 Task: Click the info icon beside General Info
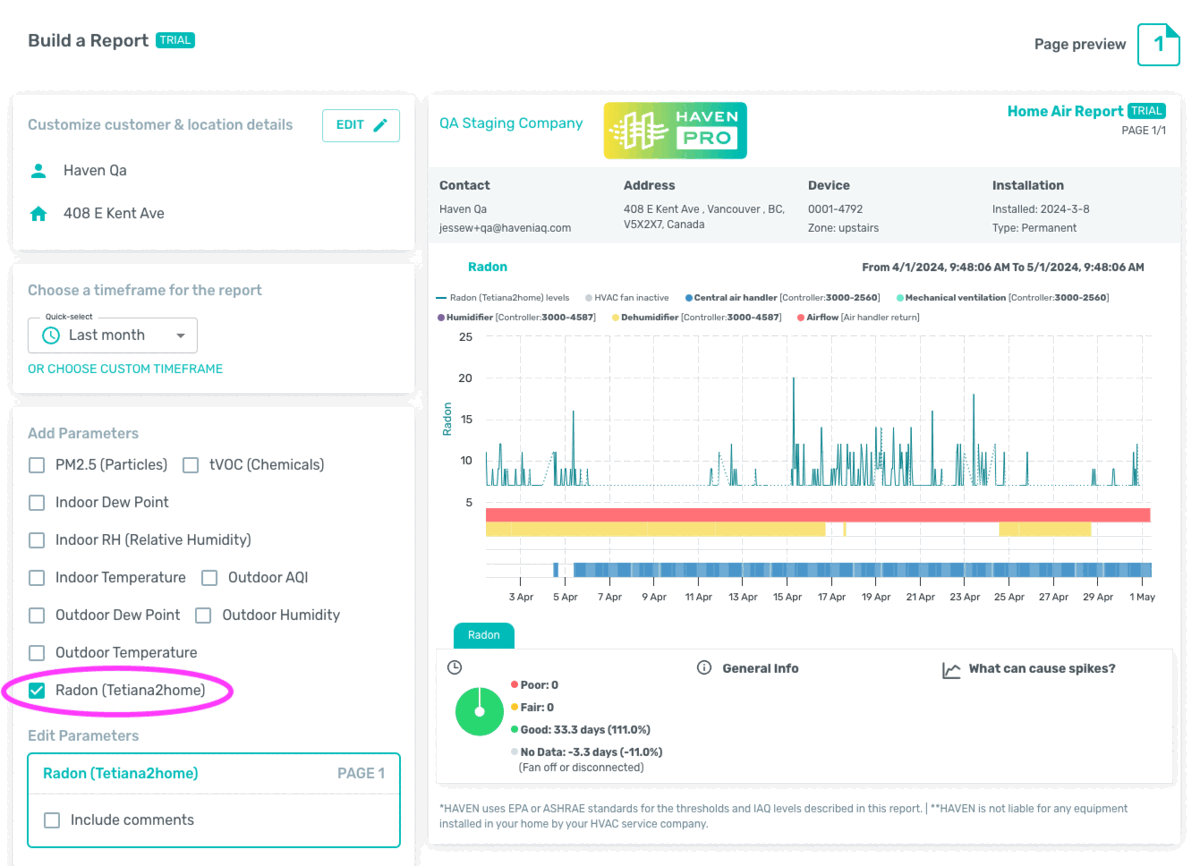(704, 668)
